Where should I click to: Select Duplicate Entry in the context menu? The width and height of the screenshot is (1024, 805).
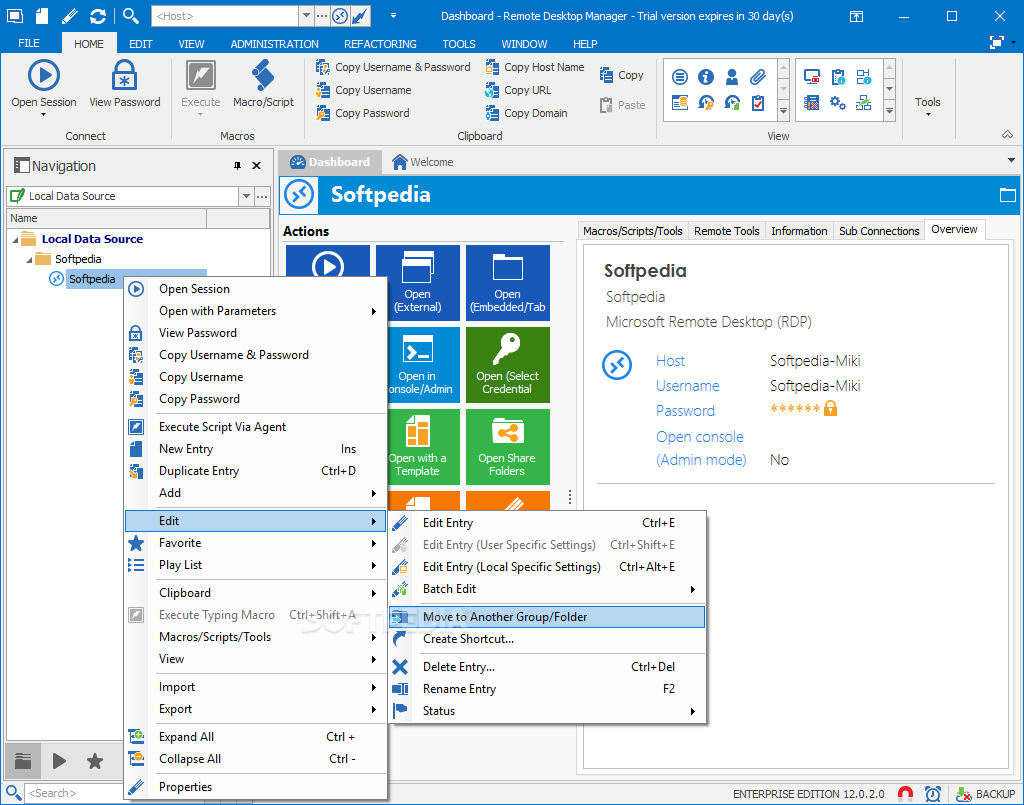(x=256, y=471)
